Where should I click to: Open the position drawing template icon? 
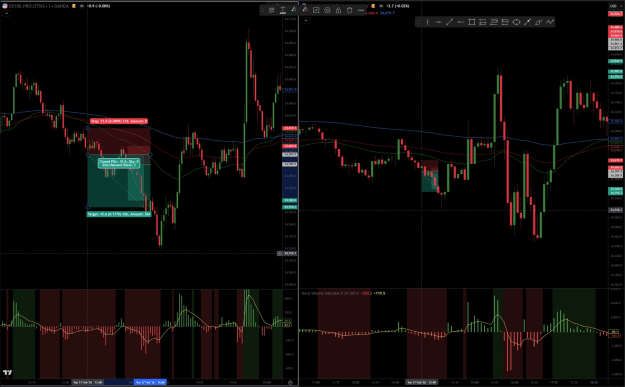point(271,10)
